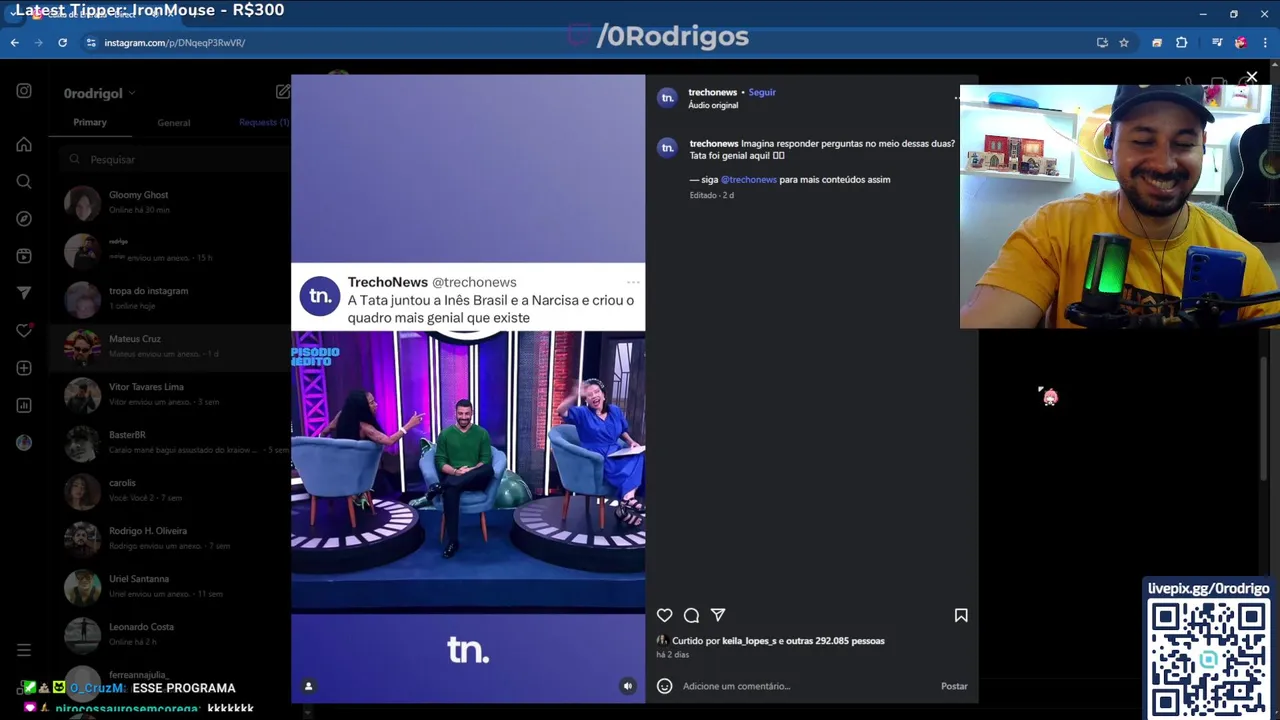
Task: Click the Áudio original label
Action: [x=713, y=105]
